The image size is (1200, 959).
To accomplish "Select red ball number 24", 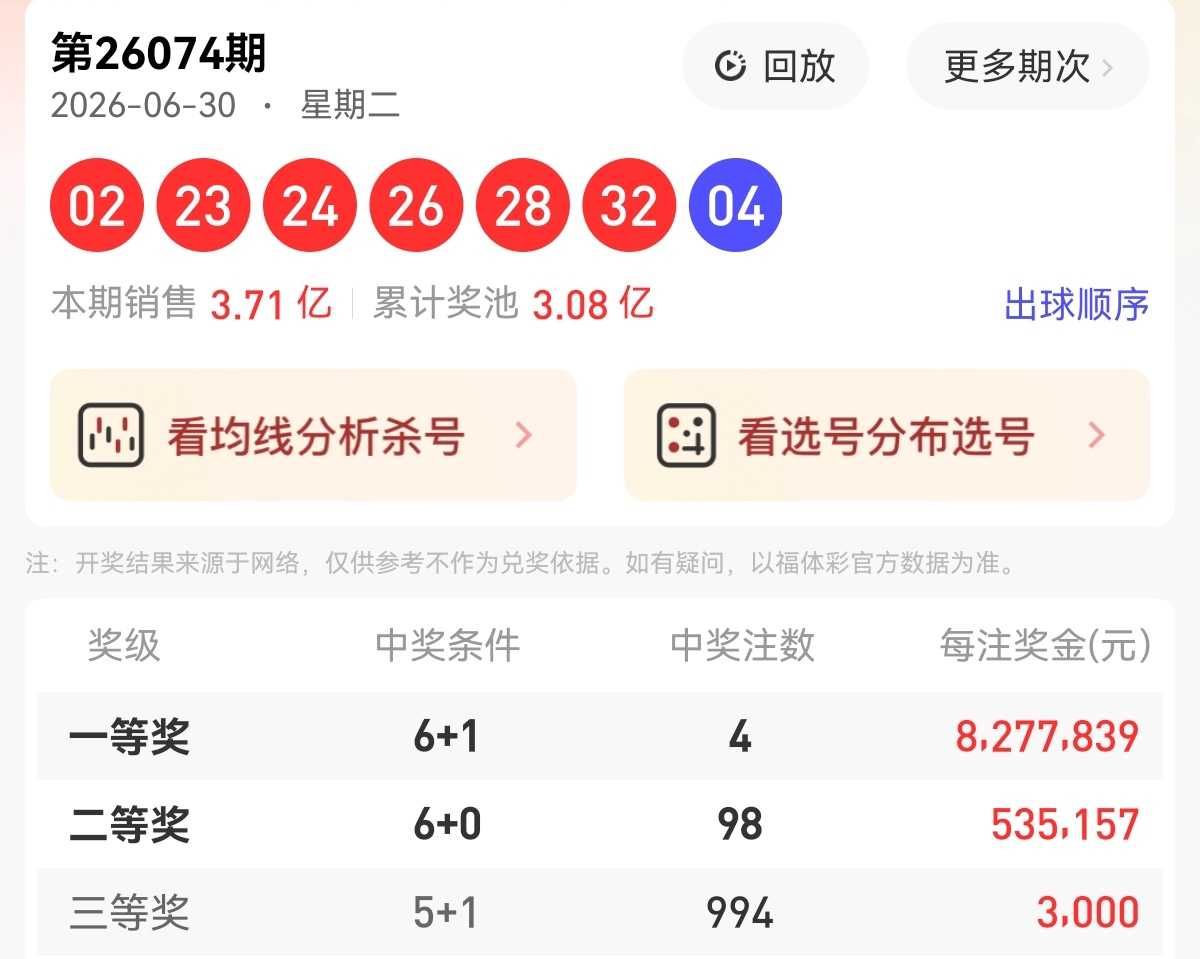I will pos(310,205).
